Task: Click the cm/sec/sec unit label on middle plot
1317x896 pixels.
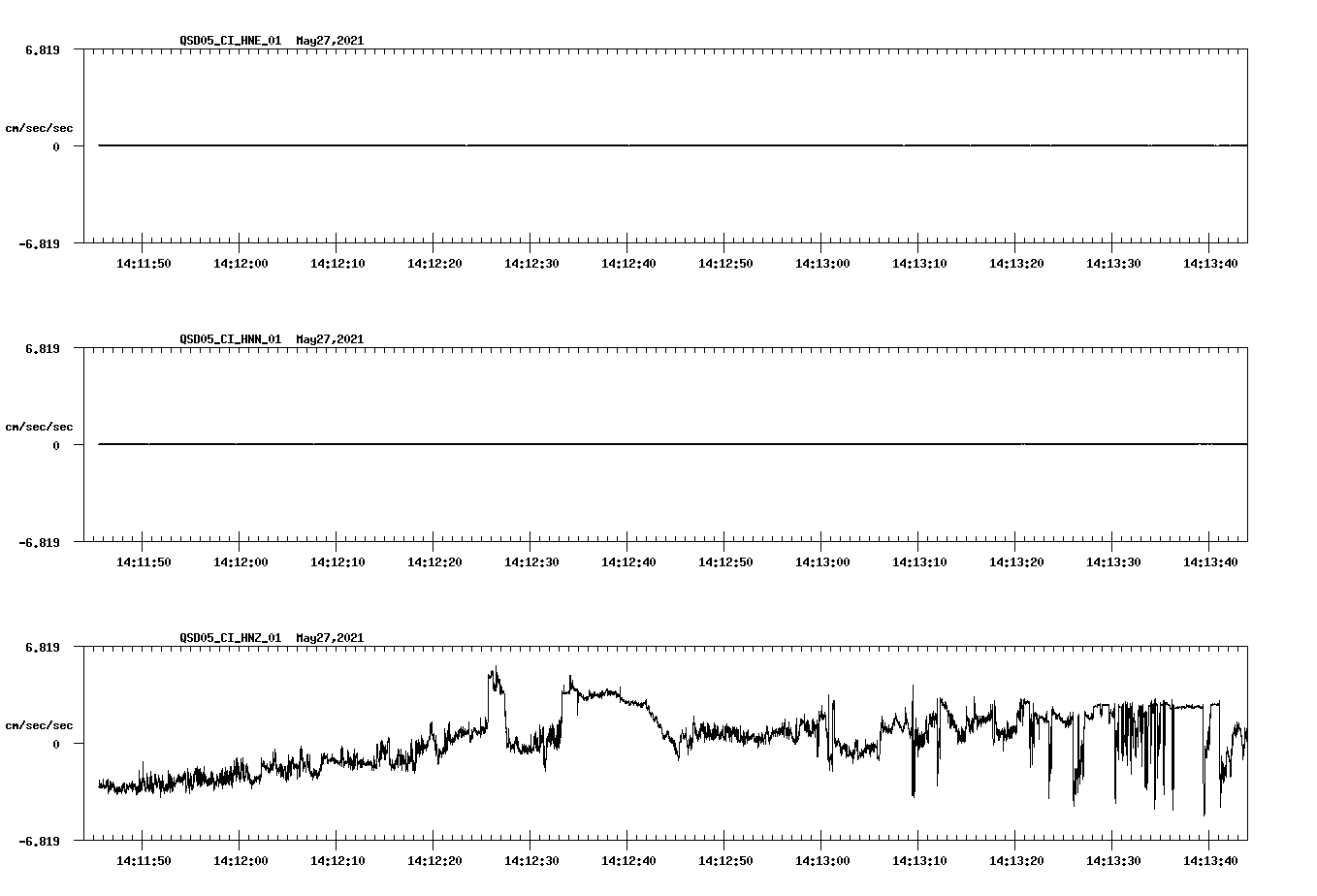Action: 40,426
